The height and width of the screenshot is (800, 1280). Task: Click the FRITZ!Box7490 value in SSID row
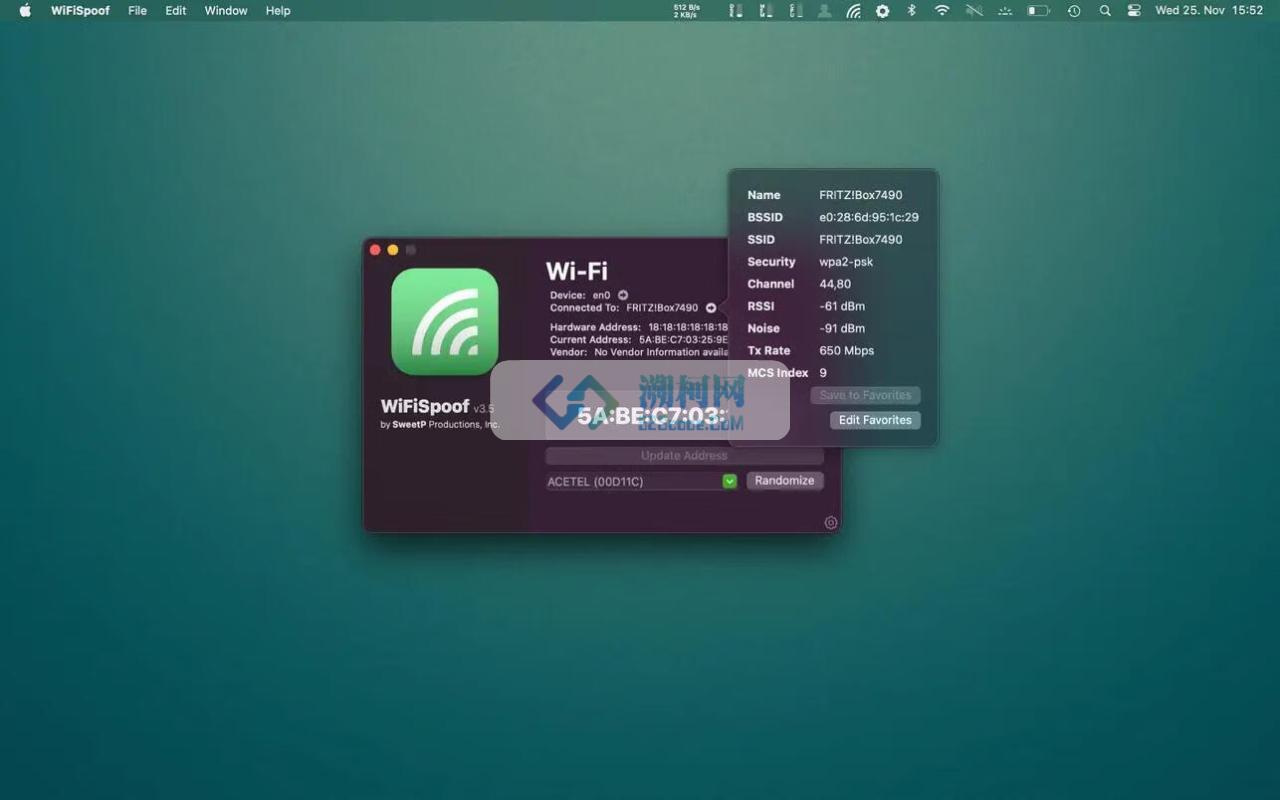point(861,239)
